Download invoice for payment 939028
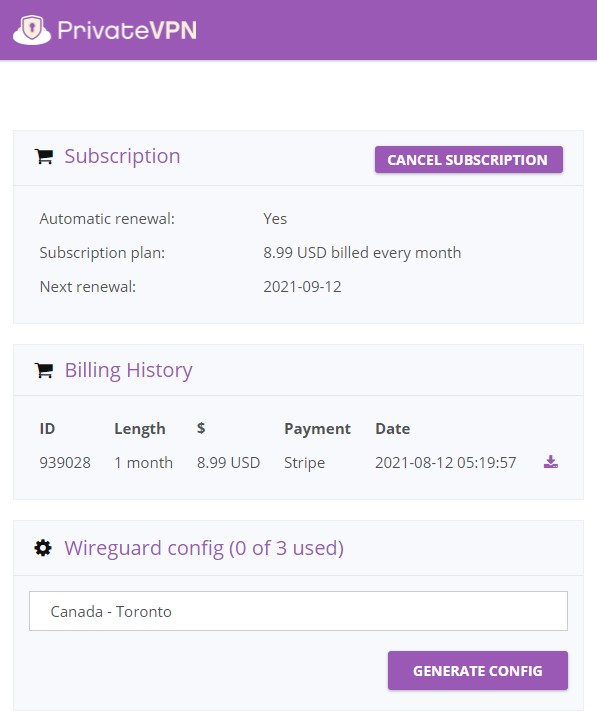Image resolution: width=597 pixels, height=721 pixels. (x=551, y=462)
